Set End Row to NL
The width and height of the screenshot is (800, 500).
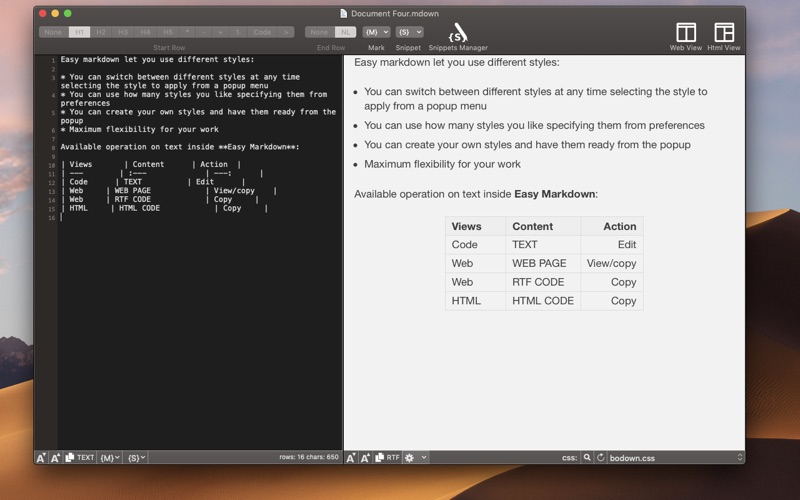[x=345, y=32]
